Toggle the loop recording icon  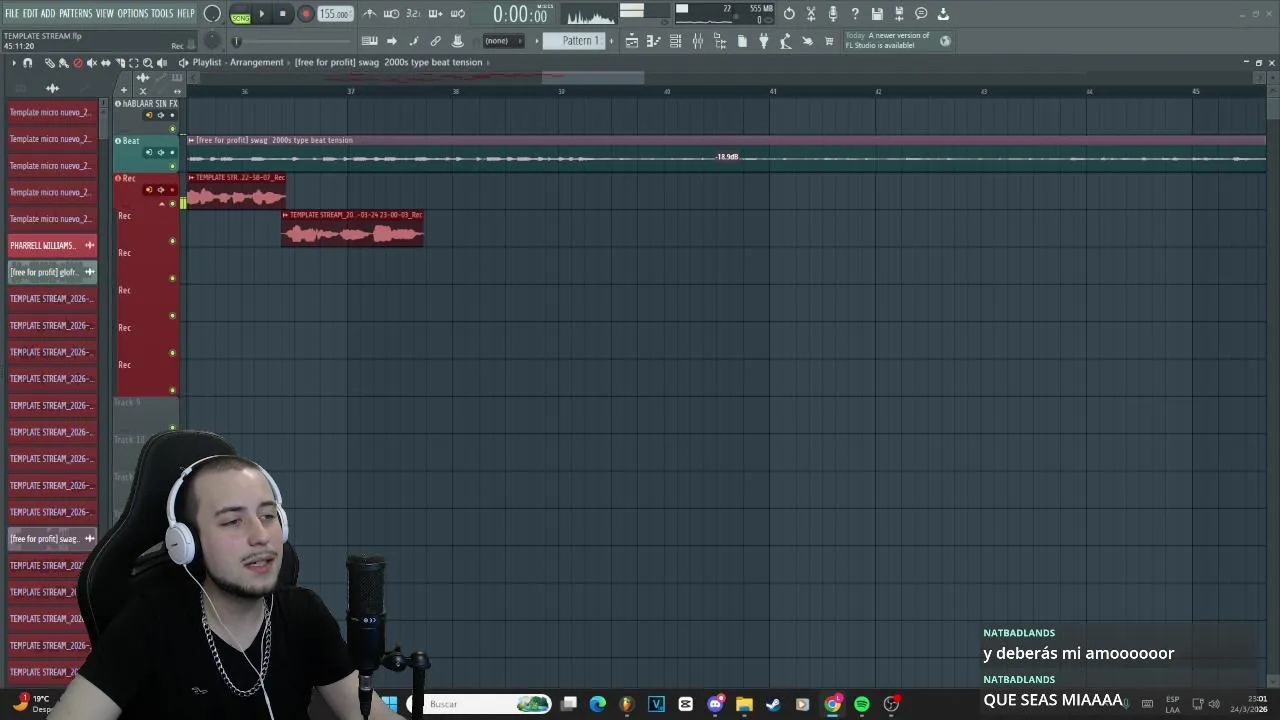click(x=457, y=14)
